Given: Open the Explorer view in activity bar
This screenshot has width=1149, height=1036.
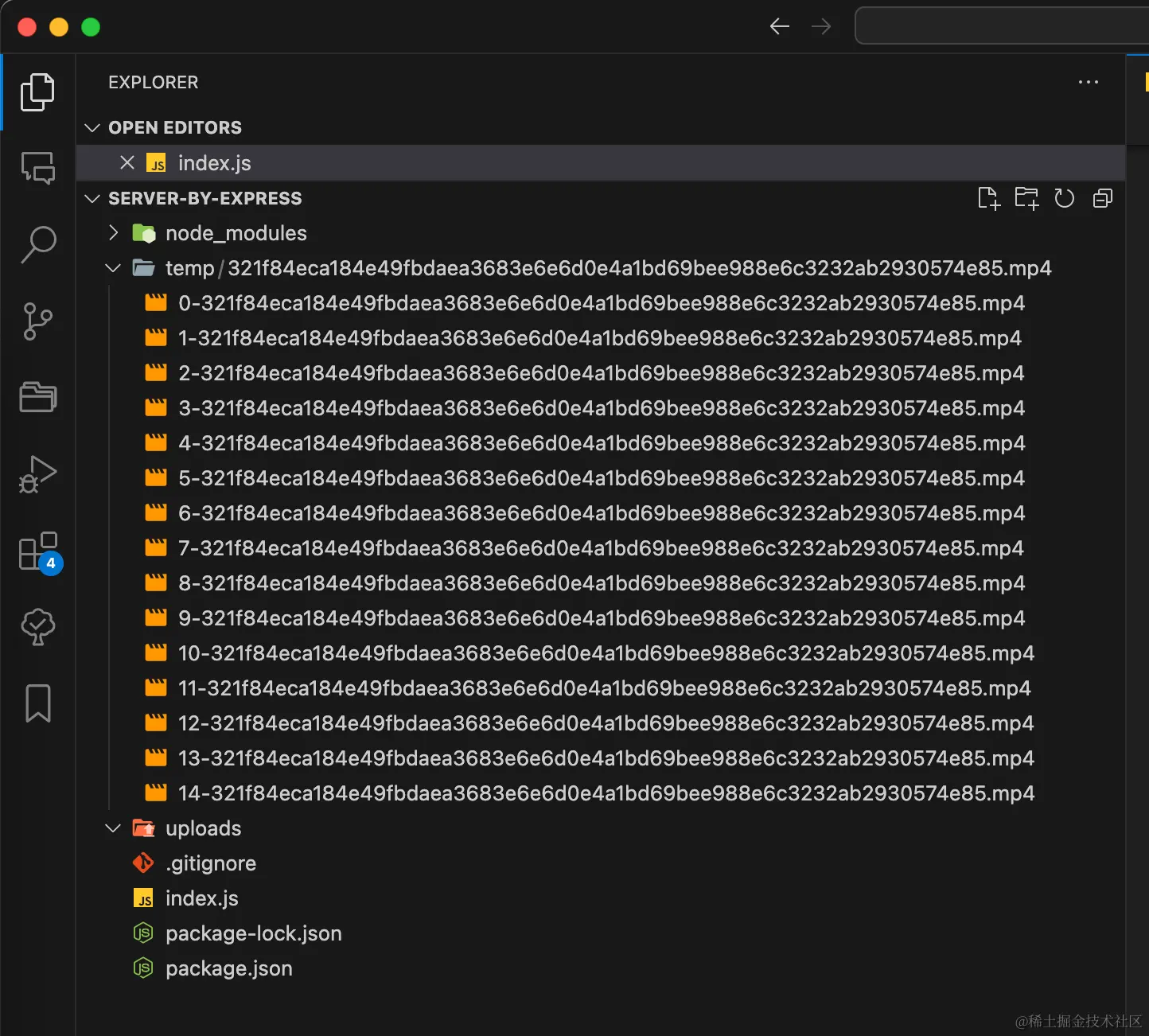Looking at the screenshot, I should coord(37,92).
